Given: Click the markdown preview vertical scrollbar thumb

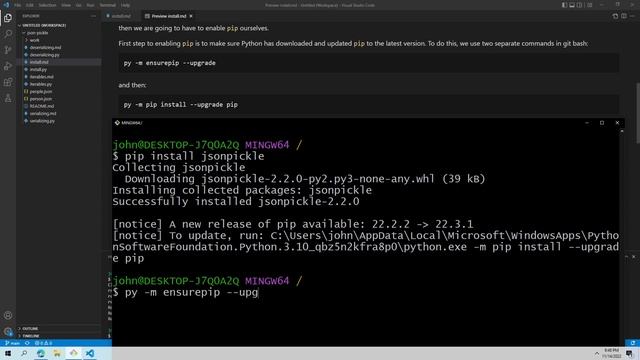Looking at the screenshot, I should (638, 113).
